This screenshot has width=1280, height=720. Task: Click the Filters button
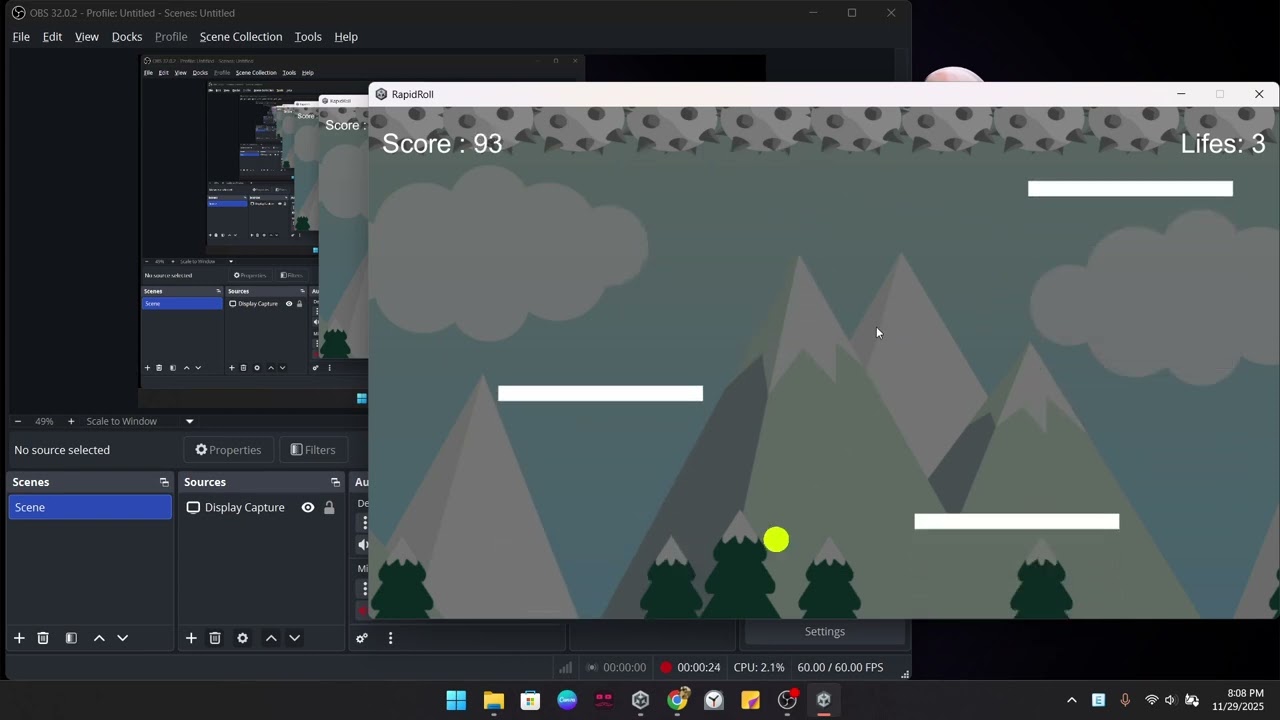click(313, 450)
